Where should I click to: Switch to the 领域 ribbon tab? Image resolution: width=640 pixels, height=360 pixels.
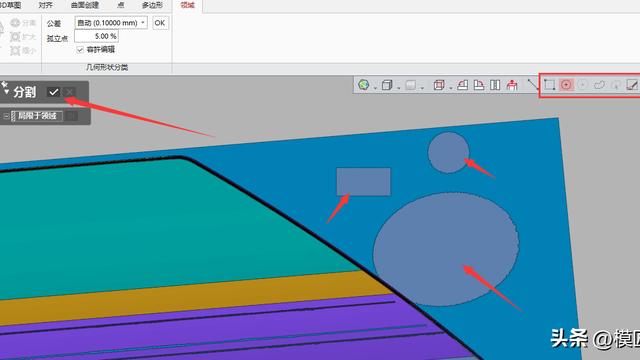pyautogui.click(x=188, y=5)
